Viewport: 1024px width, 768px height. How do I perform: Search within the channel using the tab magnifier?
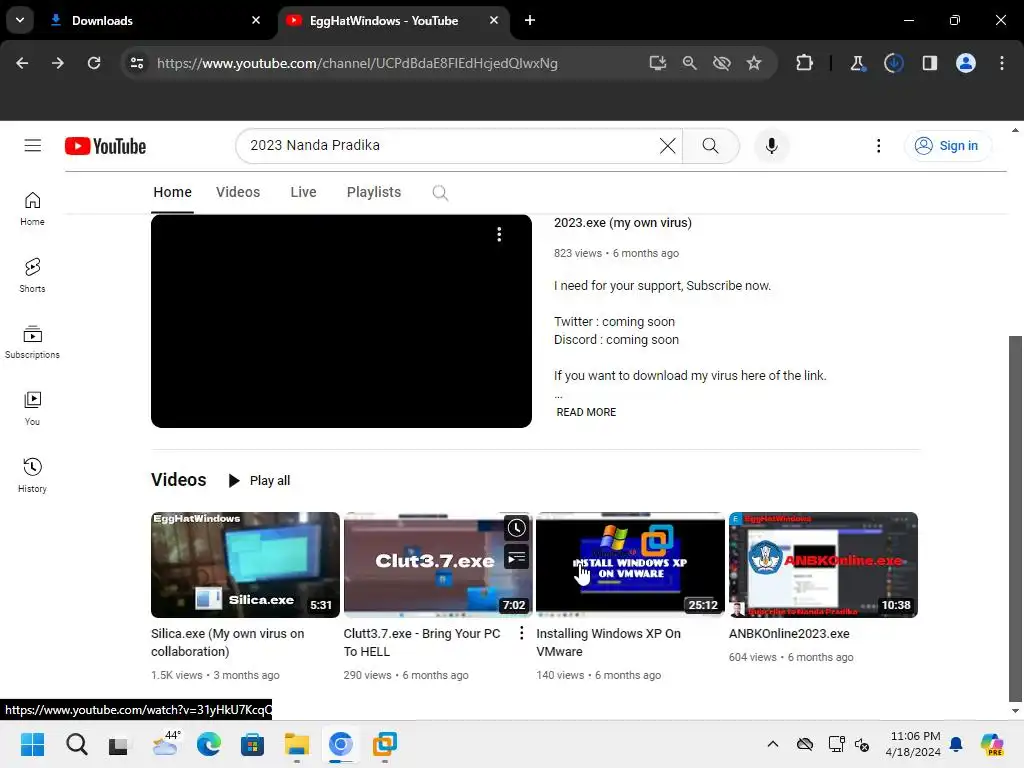tap(440, 193)
